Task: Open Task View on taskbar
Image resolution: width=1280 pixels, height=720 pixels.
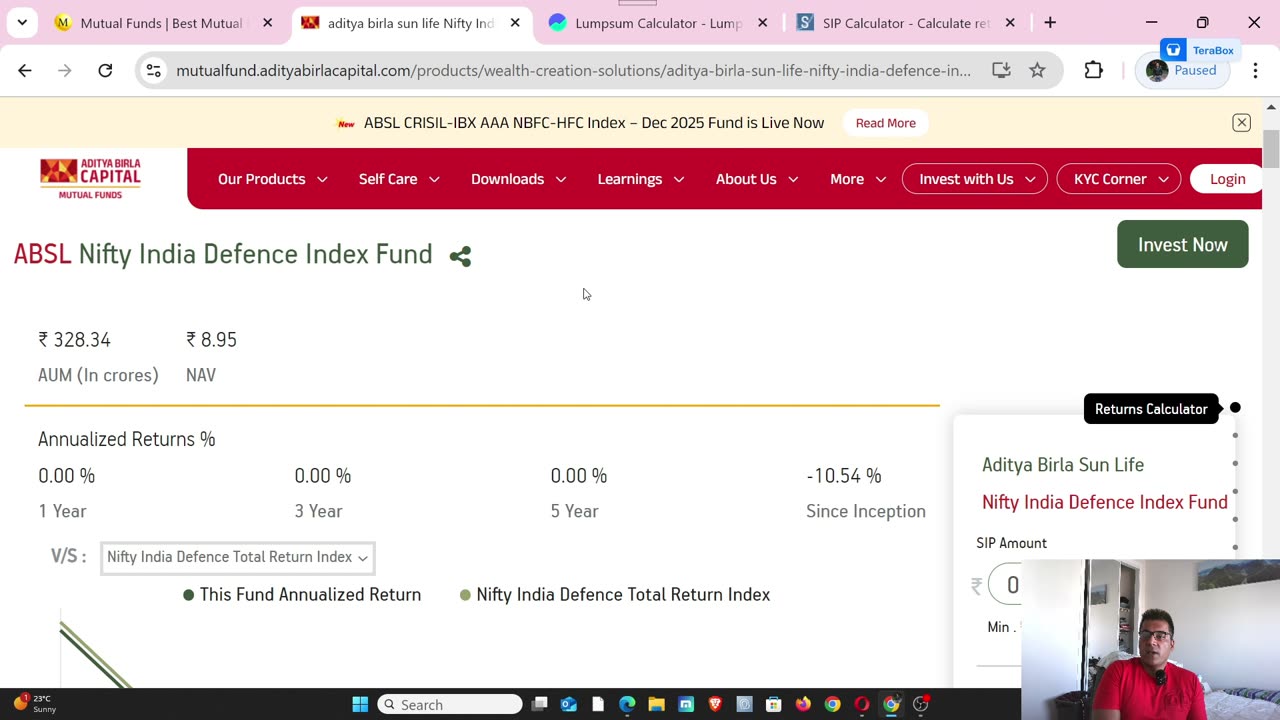Action: [540, 704]
